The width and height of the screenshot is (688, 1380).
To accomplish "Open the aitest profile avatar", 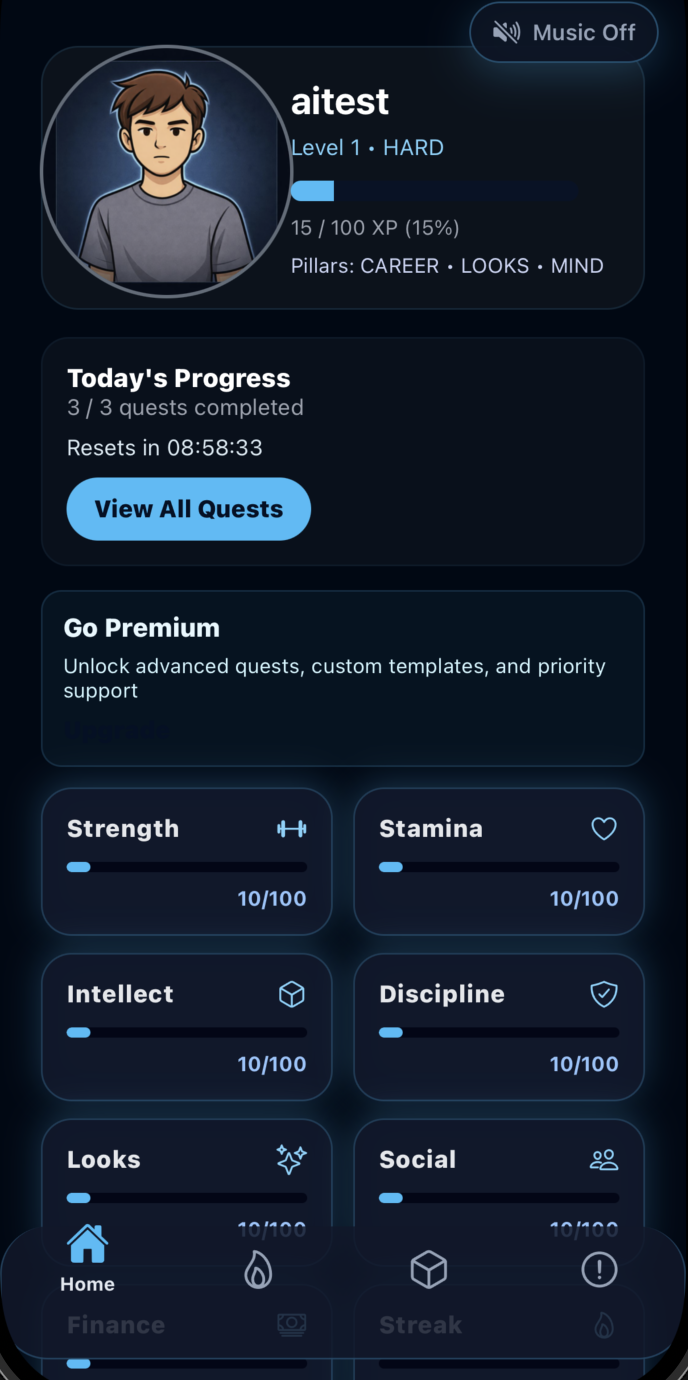I will (x=166, y=172).
